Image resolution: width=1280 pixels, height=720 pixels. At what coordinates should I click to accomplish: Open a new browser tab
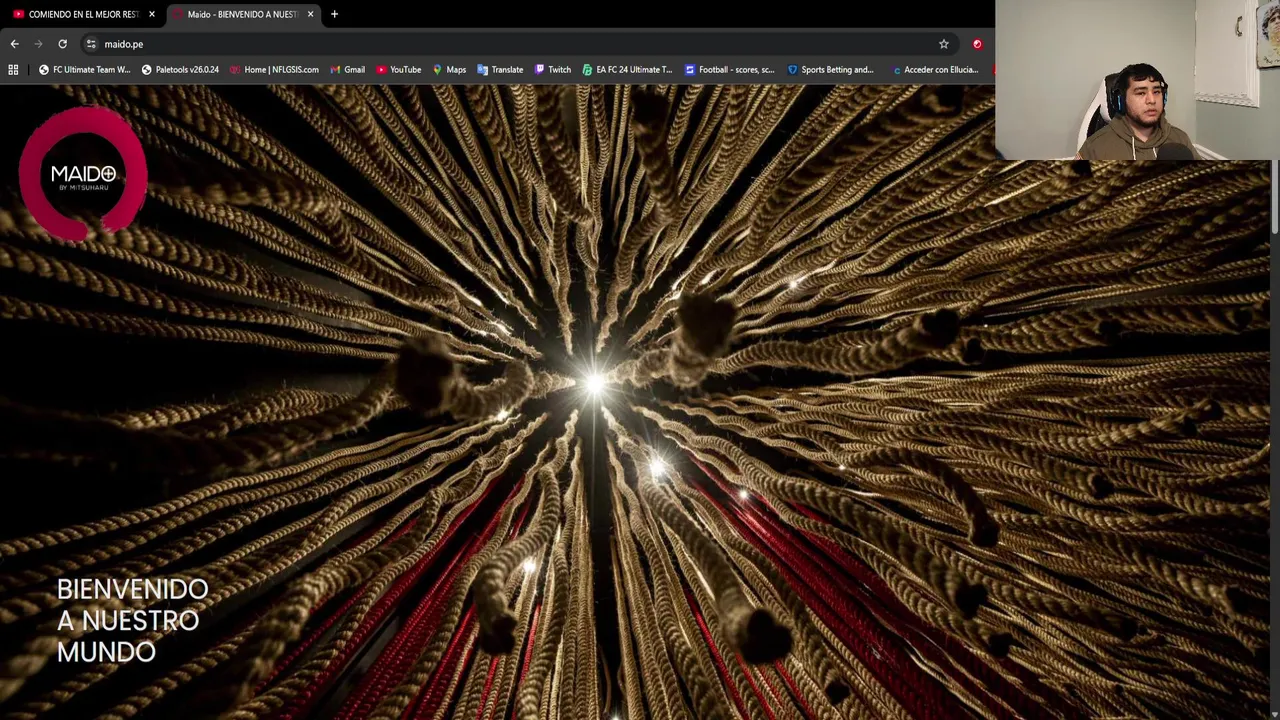pos(334,14)
